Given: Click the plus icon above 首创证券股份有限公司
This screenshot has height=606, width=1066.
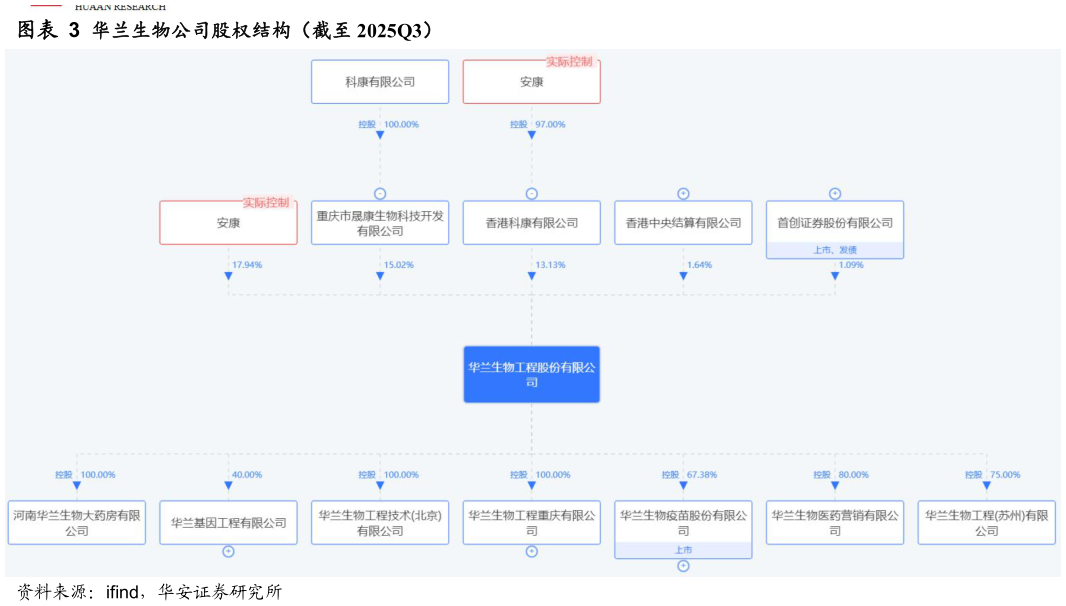Looking at the screenshot, I should pyautogui.click(x=835, y=193).
